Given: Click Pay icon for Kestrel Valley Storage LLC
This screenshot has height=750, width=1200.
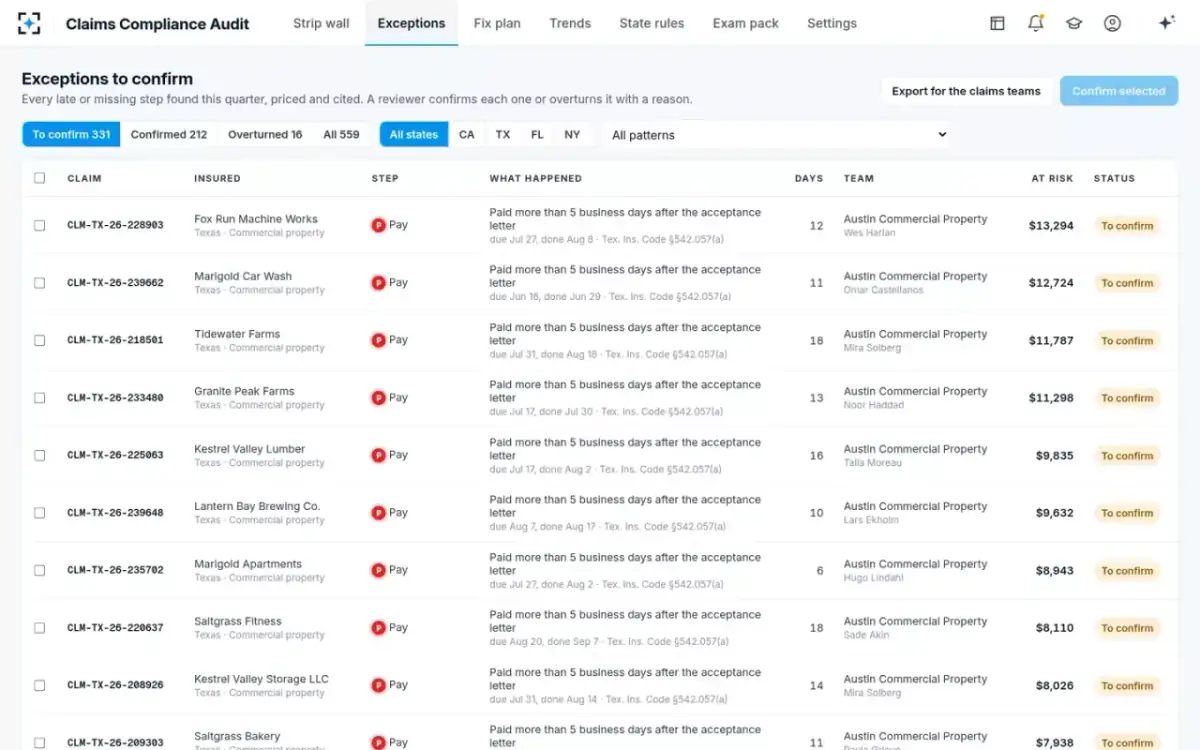Looking at the screenshot, I should click(x=378, y=685).
